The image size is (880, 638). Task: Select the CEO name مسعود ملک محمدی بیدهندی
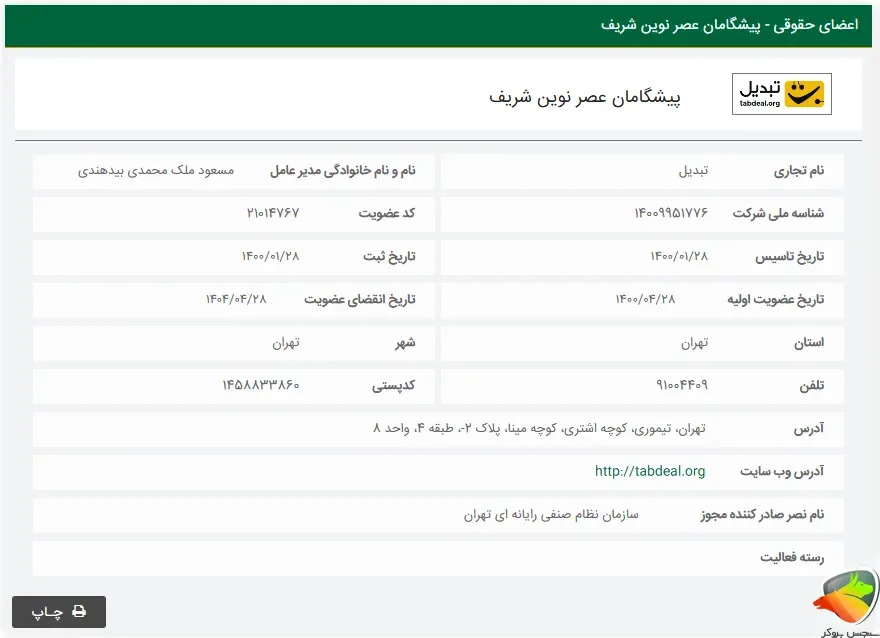pyautogui.click(x=156, y=171)
